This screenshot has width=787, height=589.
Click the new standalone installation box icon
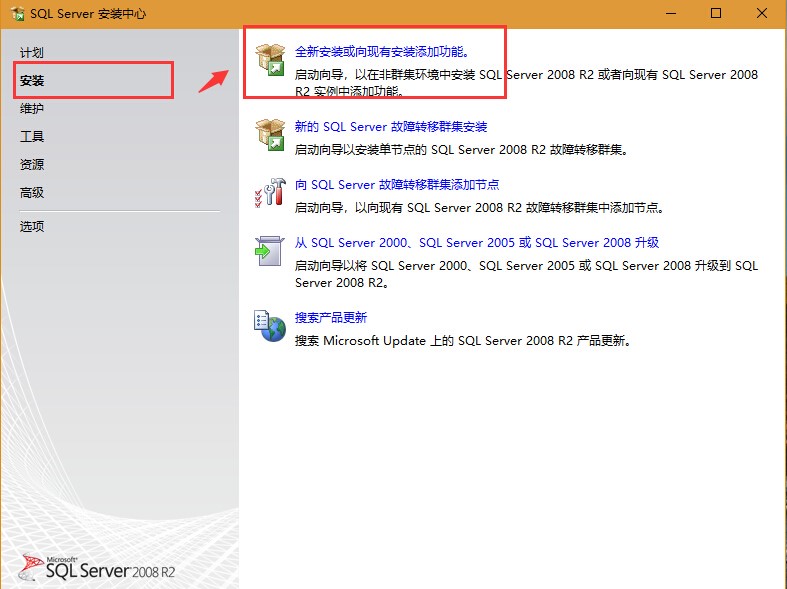(270, 60)
